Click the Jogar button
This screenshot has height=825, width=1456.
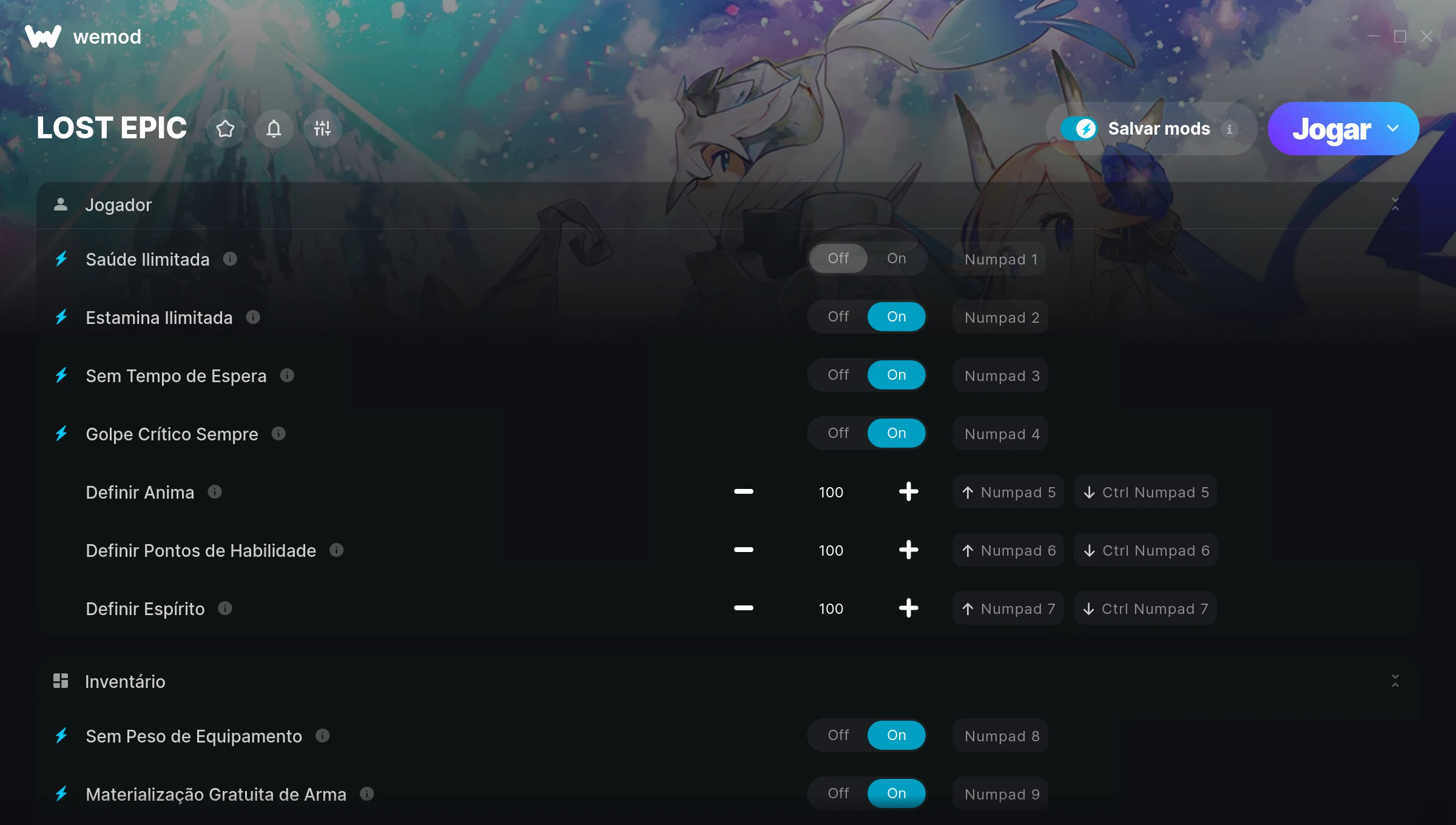pos(1331,129)
